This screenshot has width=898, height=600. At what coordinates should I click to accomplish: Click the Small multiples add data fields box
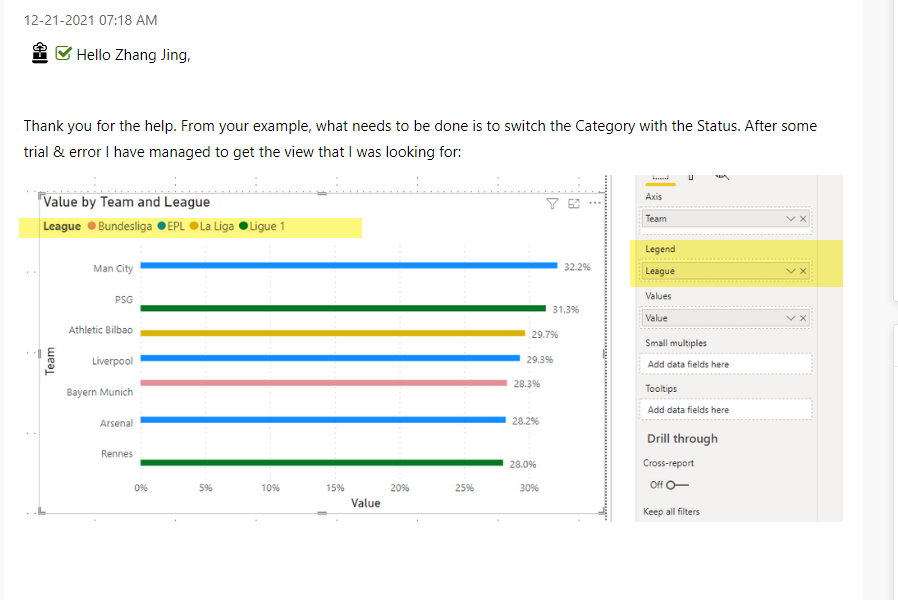click(x=726, y=364)
